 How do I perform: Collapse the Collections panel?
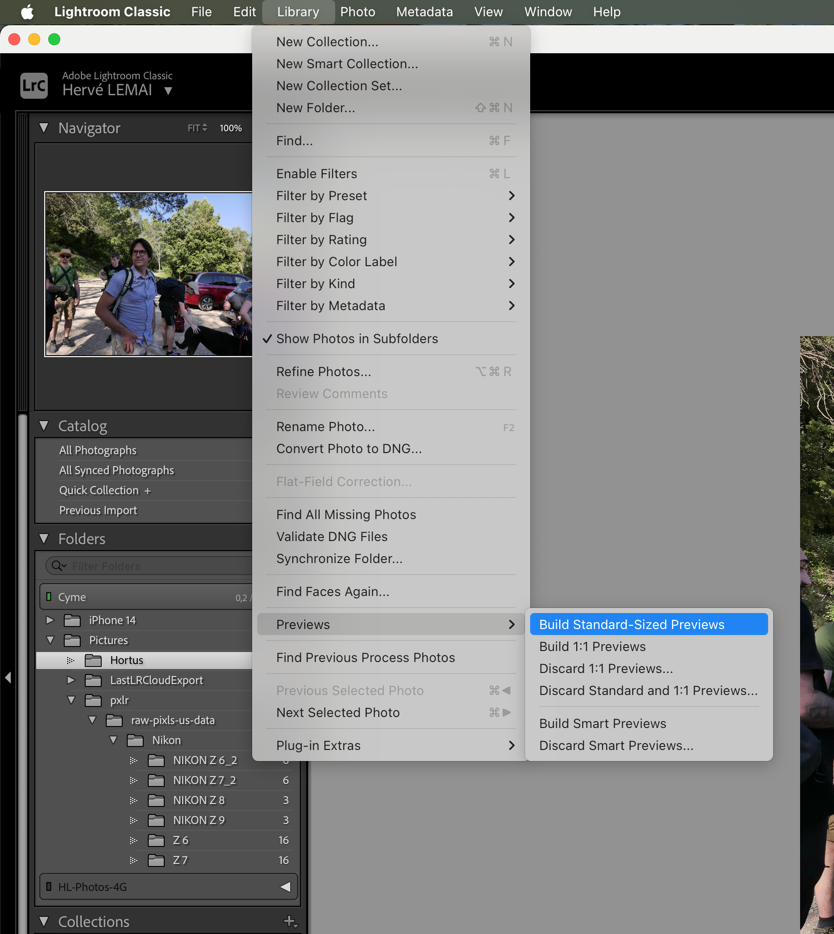coord(43,921)
